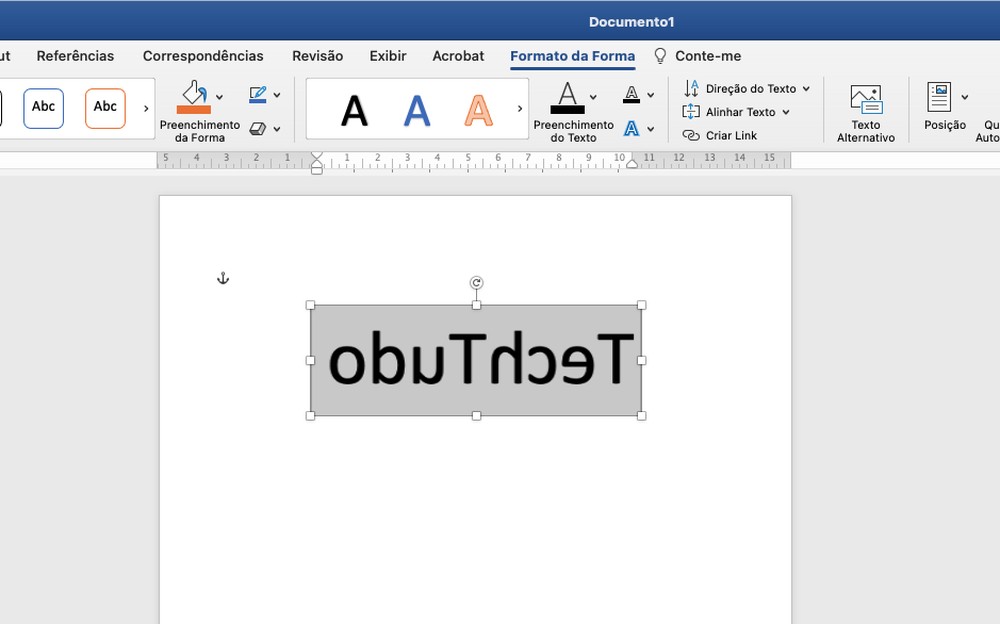The height and width of the screenshot is (624, 1000).
Task: Open Alinhar Texto menu
Action: [x=736, y=112]
